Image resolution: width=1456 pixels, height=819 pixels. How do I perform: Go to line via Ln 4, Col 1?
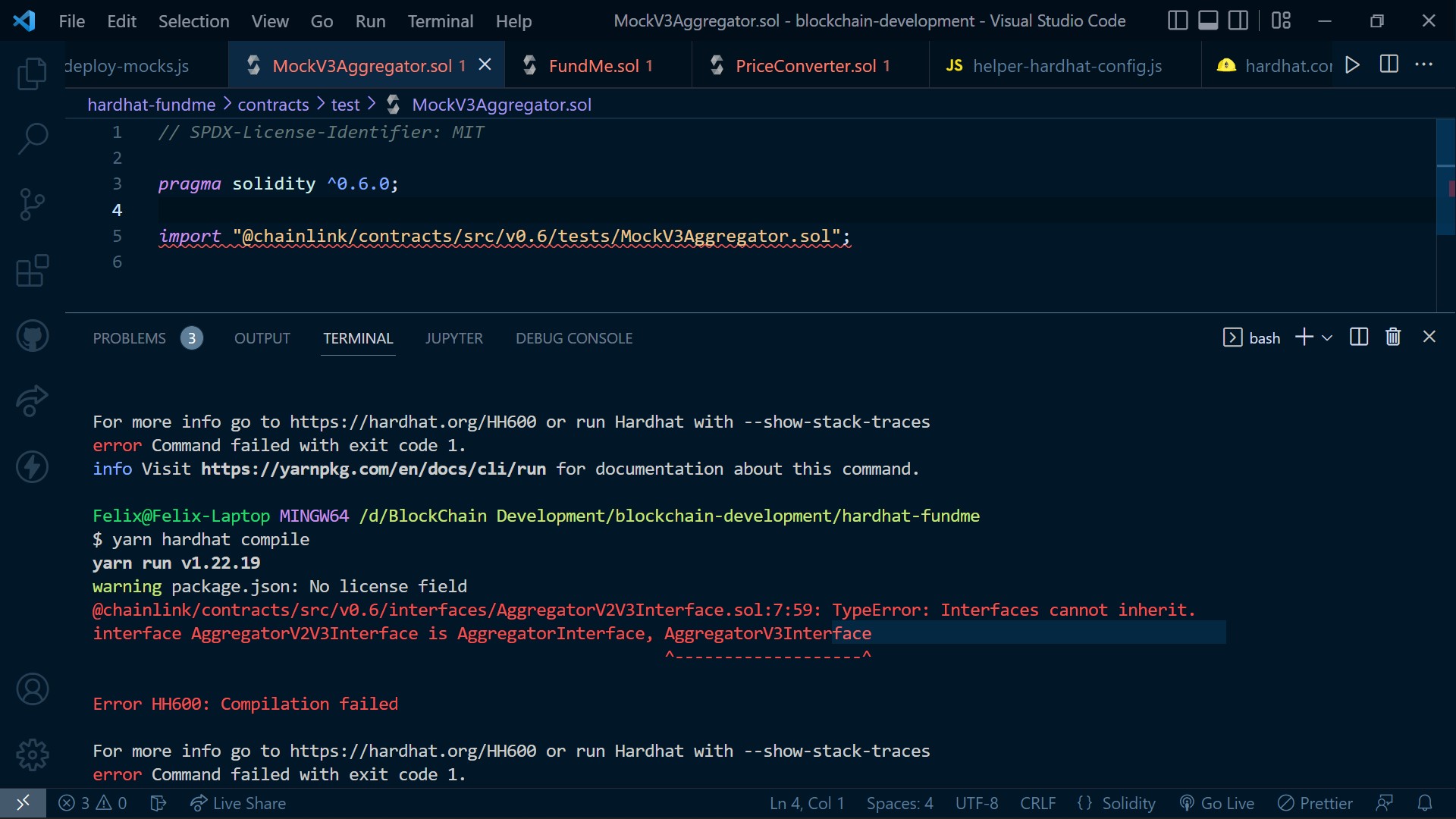[x=807, y=803]
